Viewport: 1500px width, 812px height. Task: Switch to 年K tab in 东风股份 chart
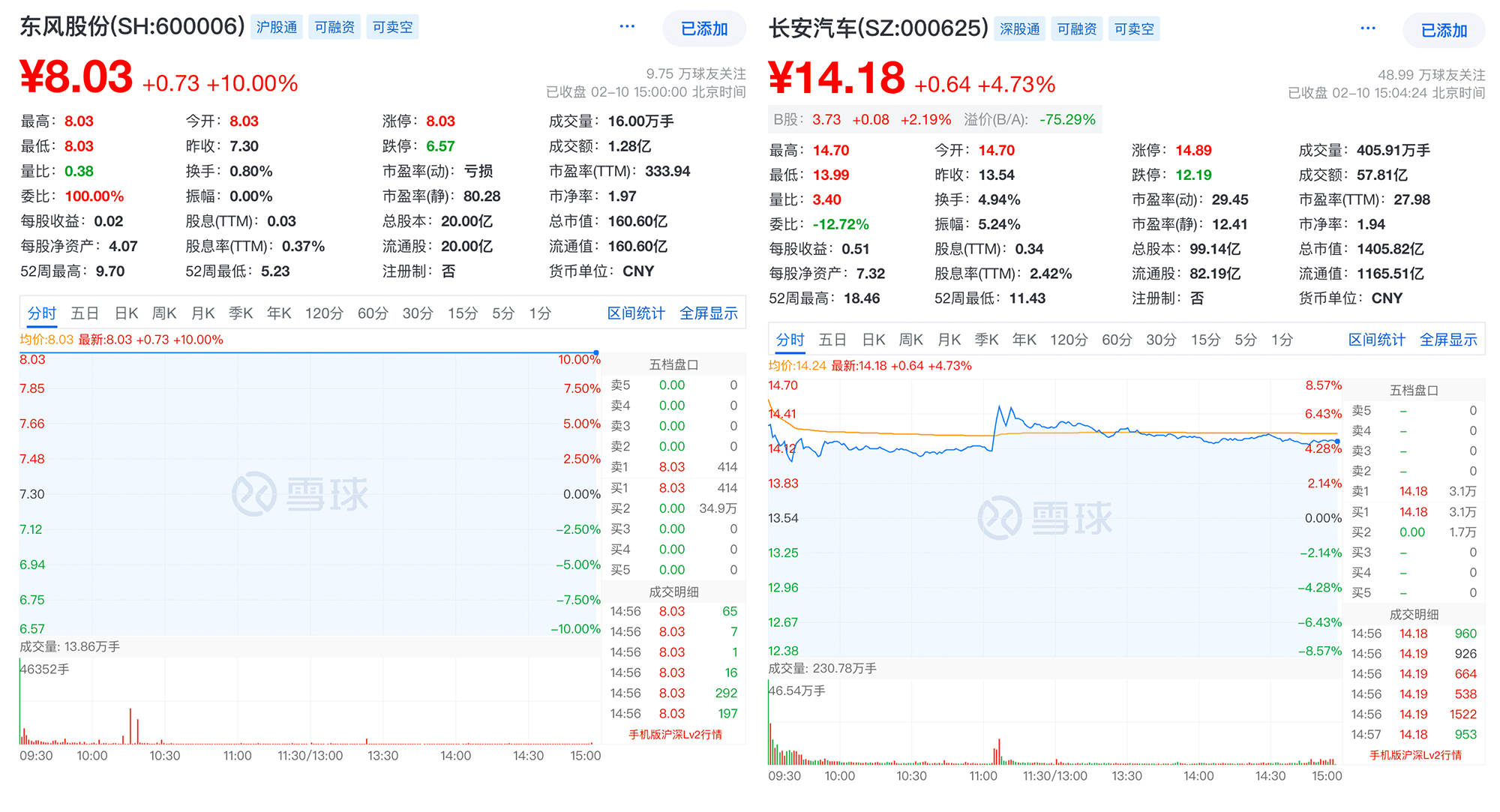click(x=279, y=313)
